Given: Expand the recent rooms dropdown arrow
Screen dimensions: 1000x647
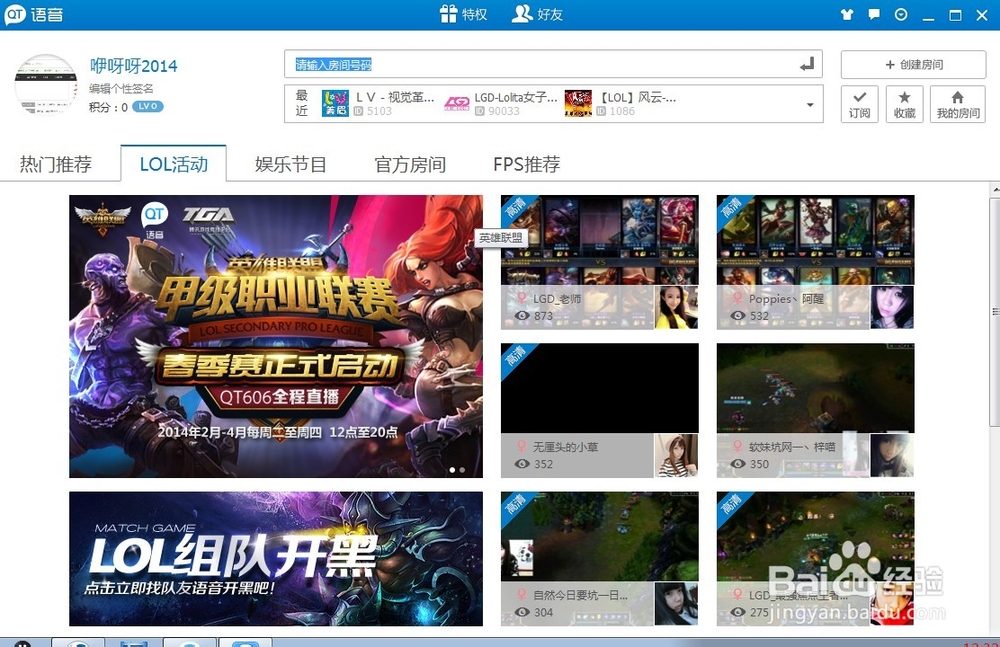Looking at the screenshot, I should coord(811,104).
